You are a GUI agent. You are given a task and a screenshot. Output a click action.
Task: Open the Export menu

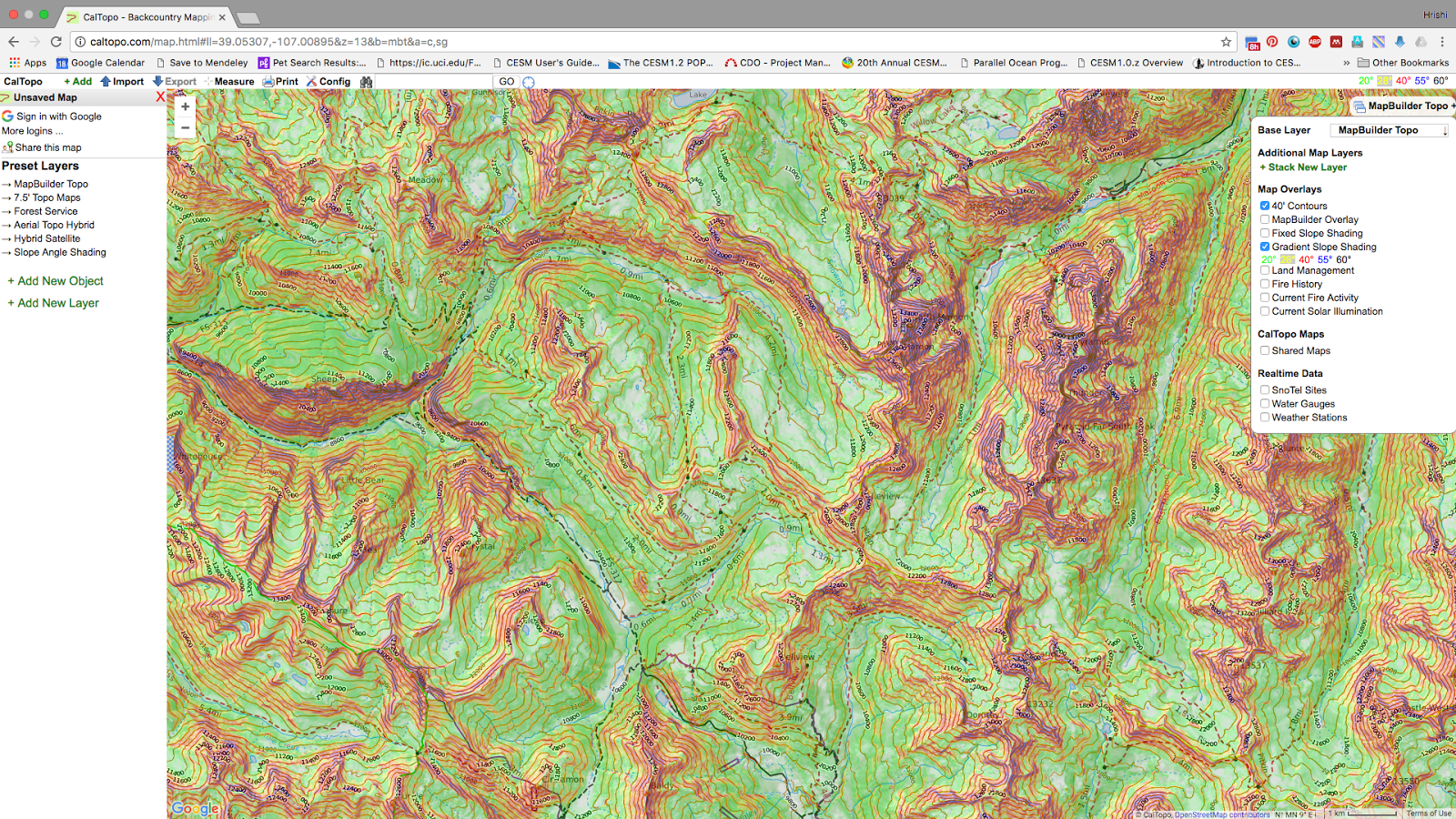pyautogui.click(x=175, y=82)
